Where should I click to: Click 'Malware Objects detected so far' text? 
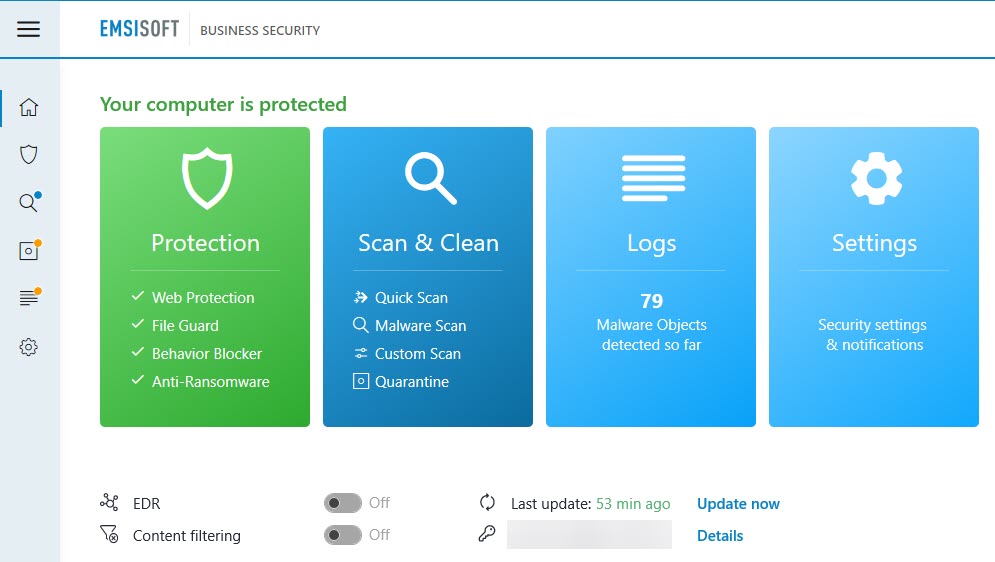(x=652, y=334)
